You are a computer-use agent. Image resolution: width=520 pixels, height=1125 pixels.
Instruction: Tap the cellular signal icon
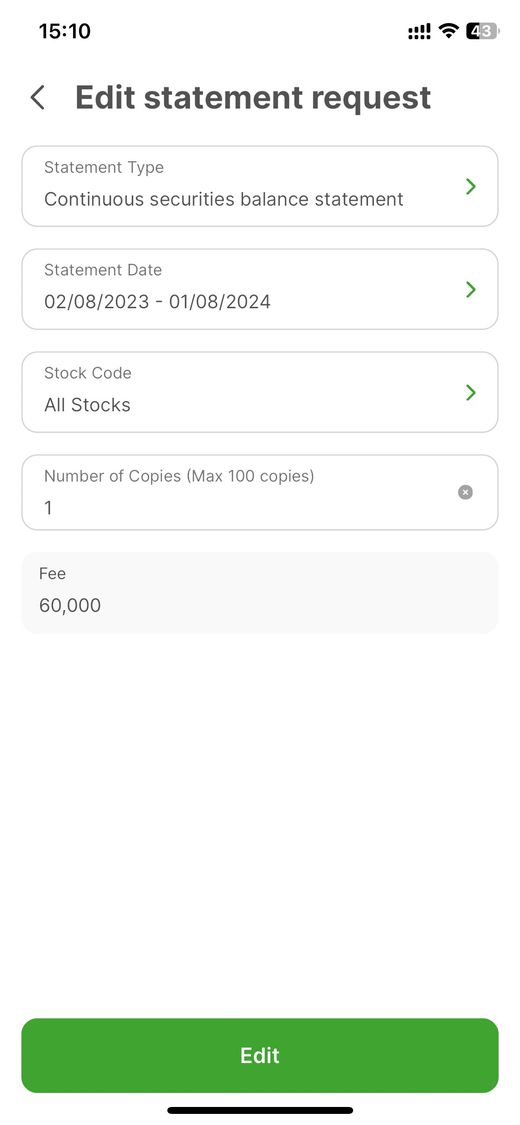coord(420,32)
